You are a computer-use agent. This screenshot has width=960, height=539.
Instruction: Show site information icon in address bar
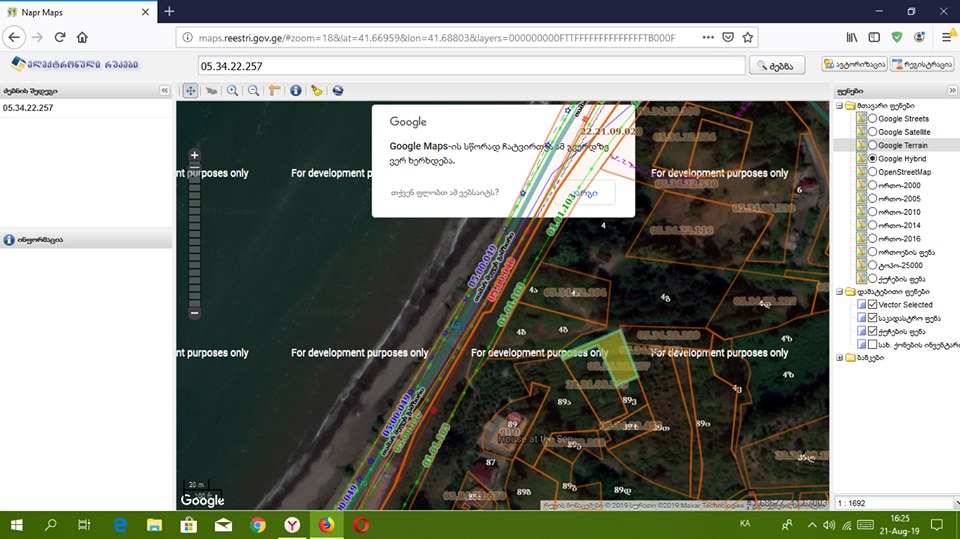coord(187,38)
